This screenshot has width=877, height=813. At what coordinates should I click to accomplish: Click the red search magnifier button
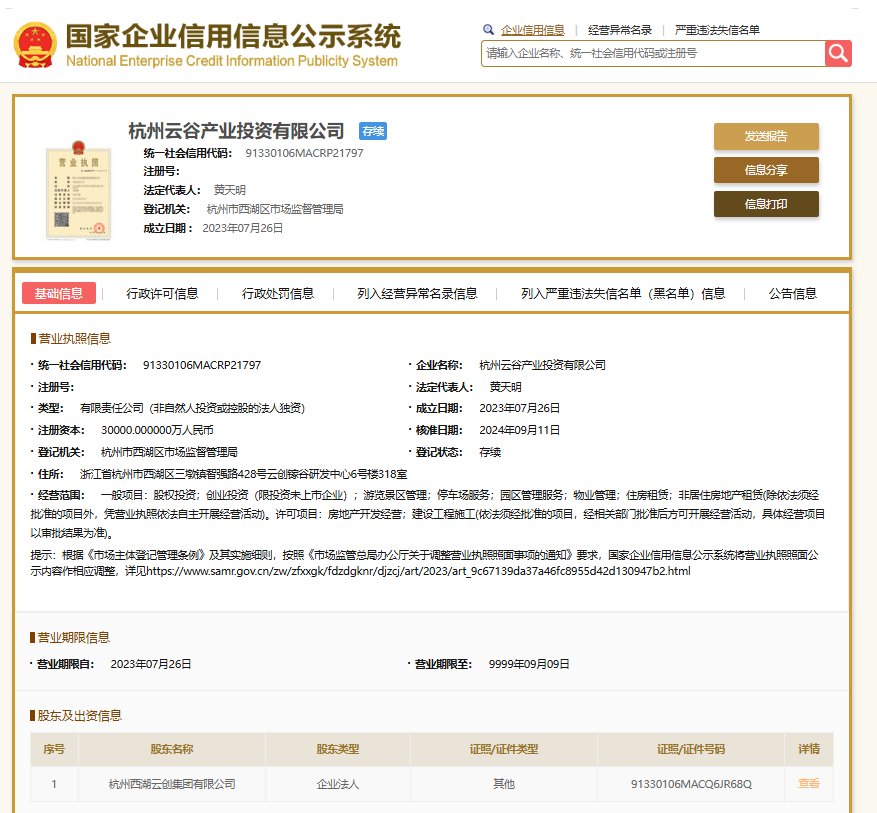[x=838, y=53]
